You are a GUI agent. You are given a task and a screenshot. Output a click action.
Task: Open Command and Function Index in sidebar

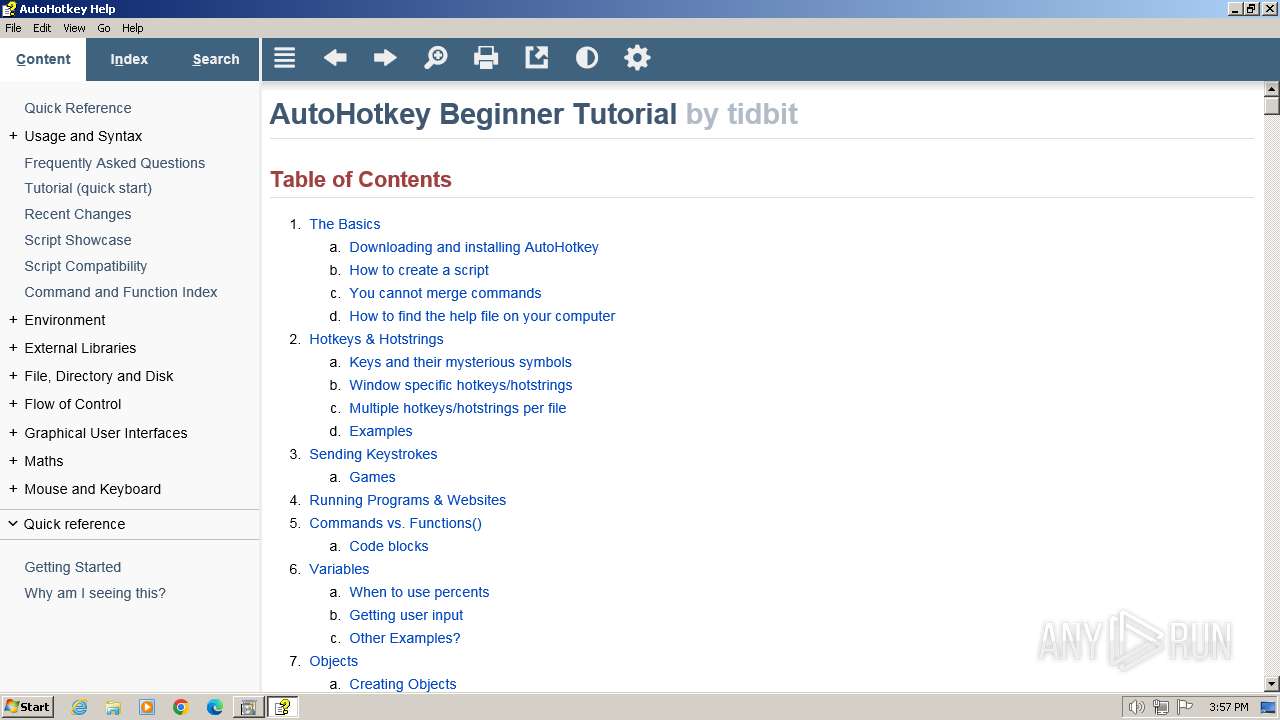click(121, 292)
